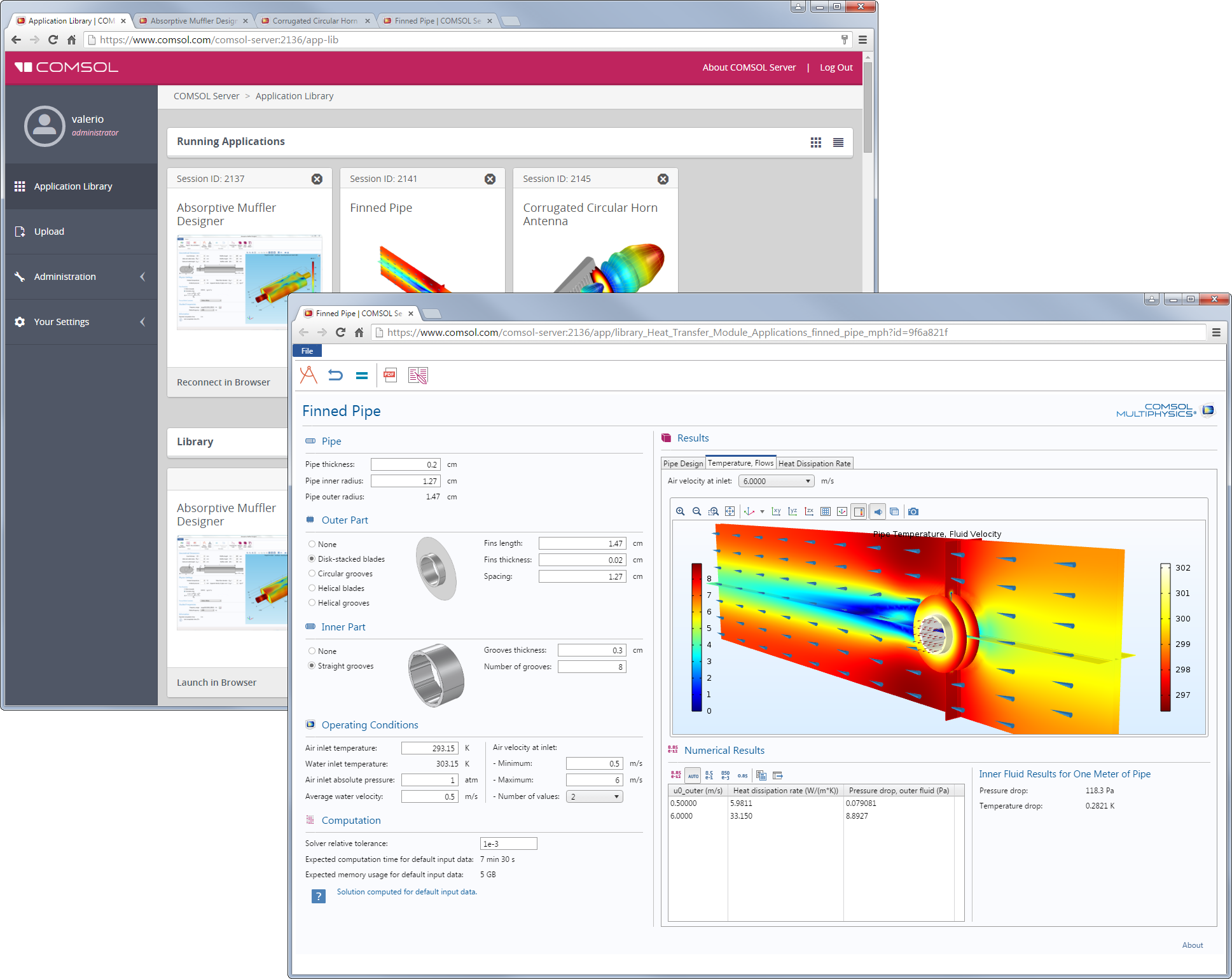The image size is (1232, 979).
Task: Click the blue reset arrow icon
Action: [x=335, y=375]
